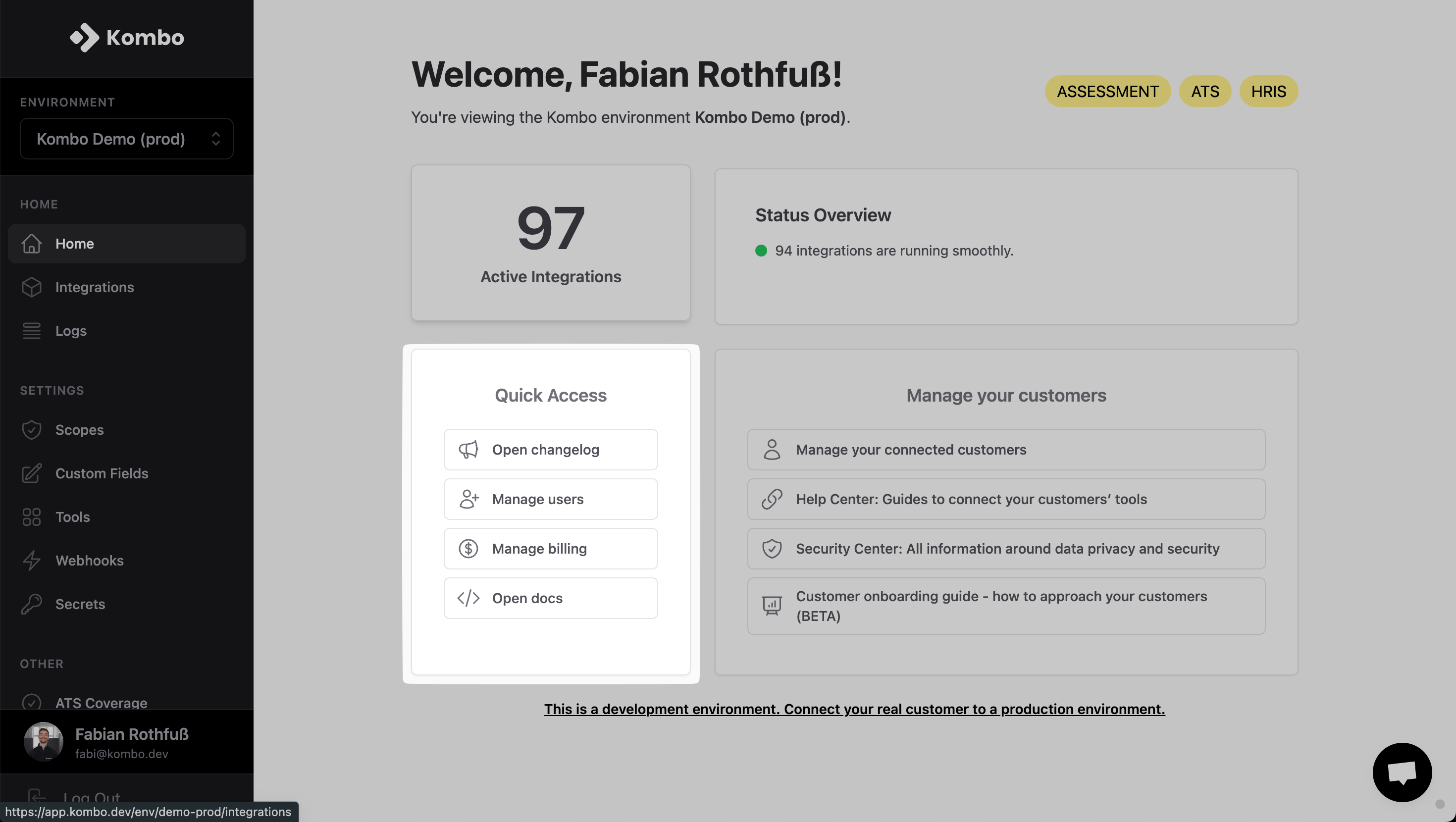Open Security Center information link
This screenshot has height=822, width=1456.
(1006, 548)
